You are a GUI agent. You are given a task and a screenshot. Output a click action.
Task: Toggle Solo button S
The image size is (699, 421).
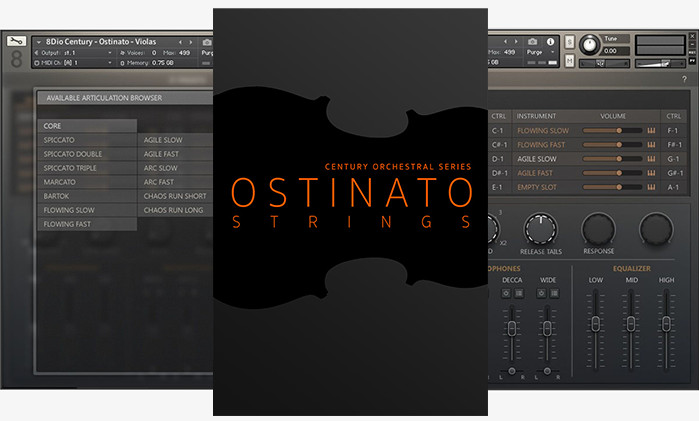click(x=569, y=42)
